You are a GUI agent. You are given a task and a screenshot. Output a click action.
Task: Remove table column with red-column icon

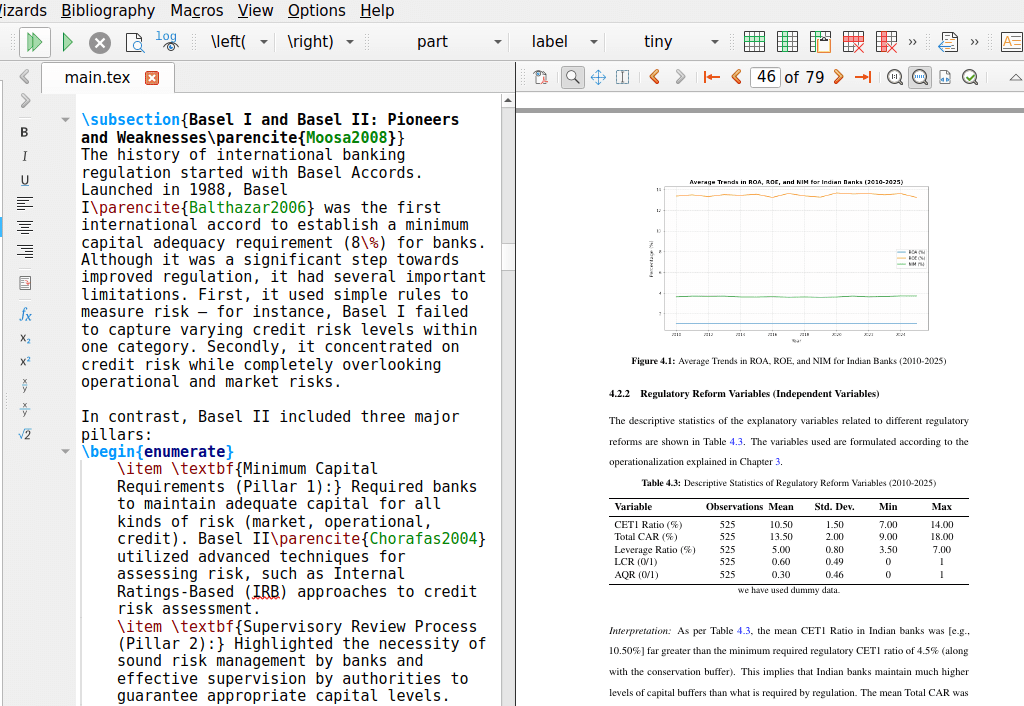[886, 42]
